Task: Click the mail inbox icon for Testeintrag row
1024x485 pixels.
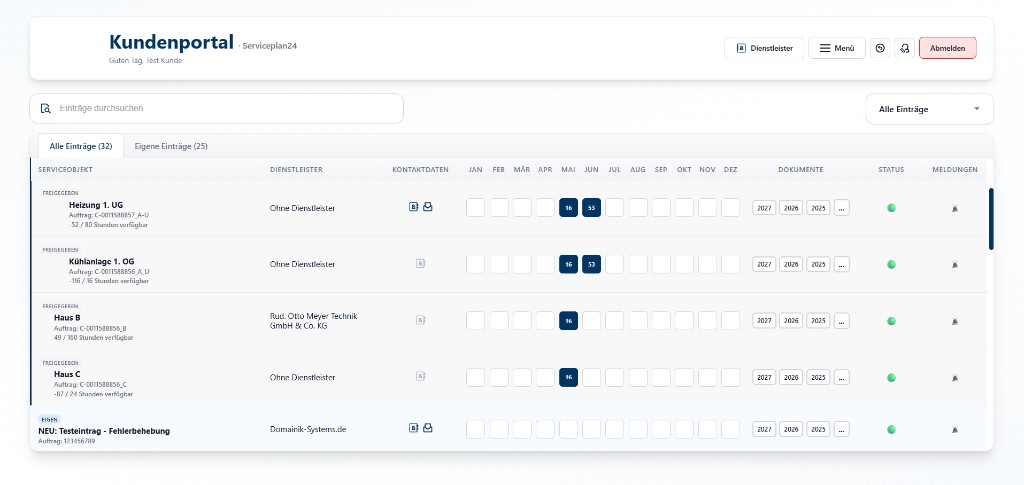Action: point(428,428)
